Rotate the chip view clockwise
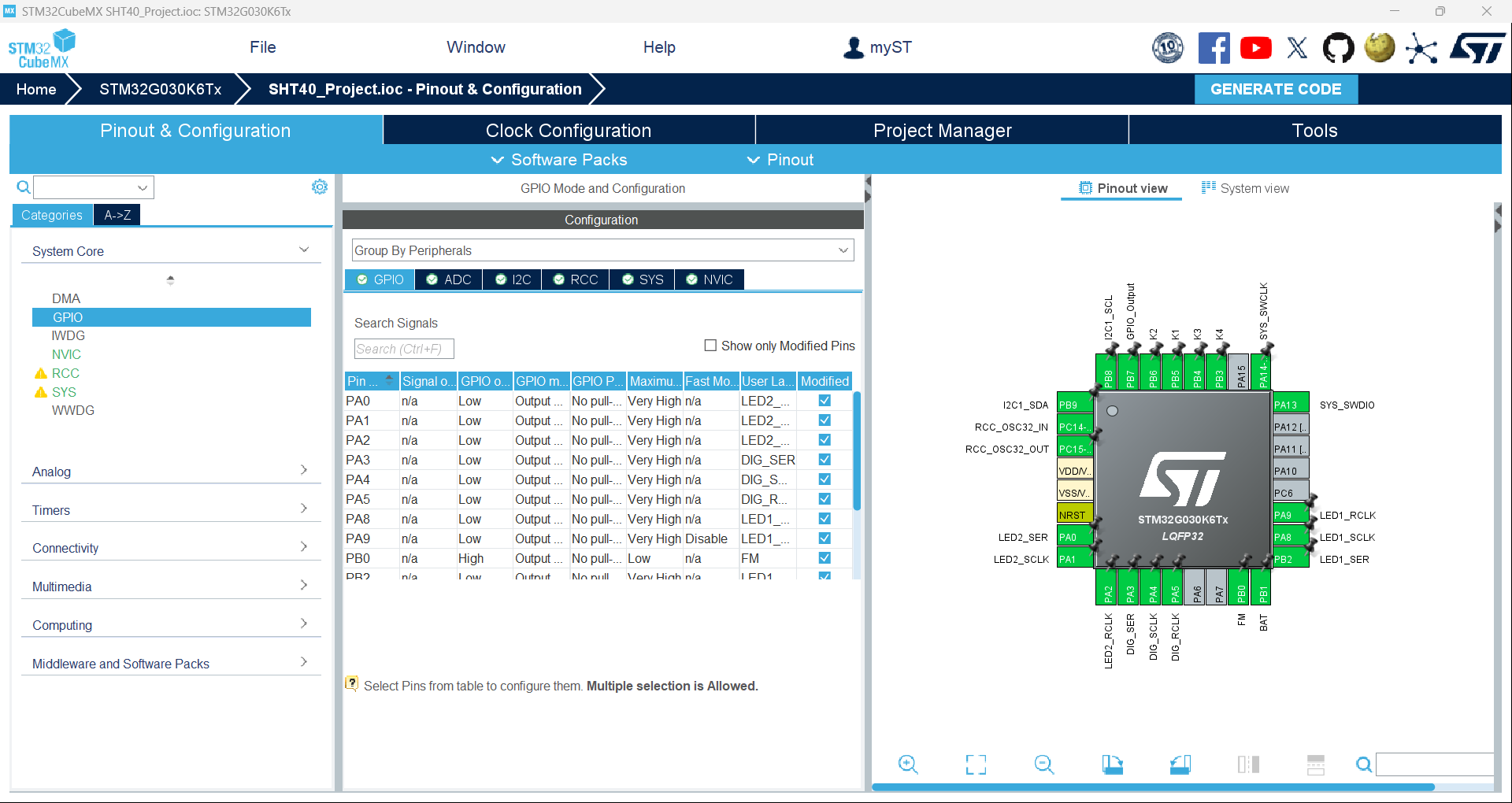Image resolution: width=1512 pixels, height=803 pixels. pos(1113,764)
